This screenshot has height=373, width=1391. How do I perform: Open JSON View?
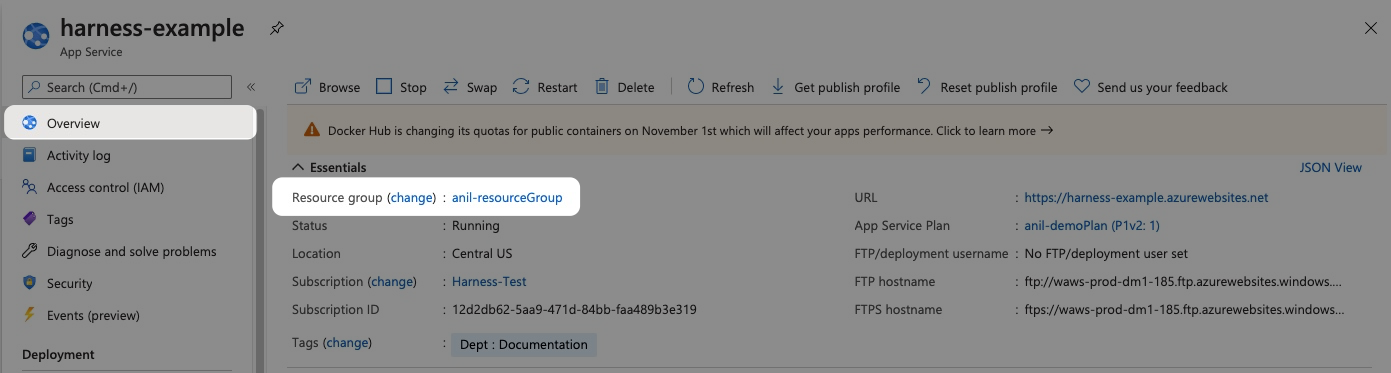click(1330, 167)
